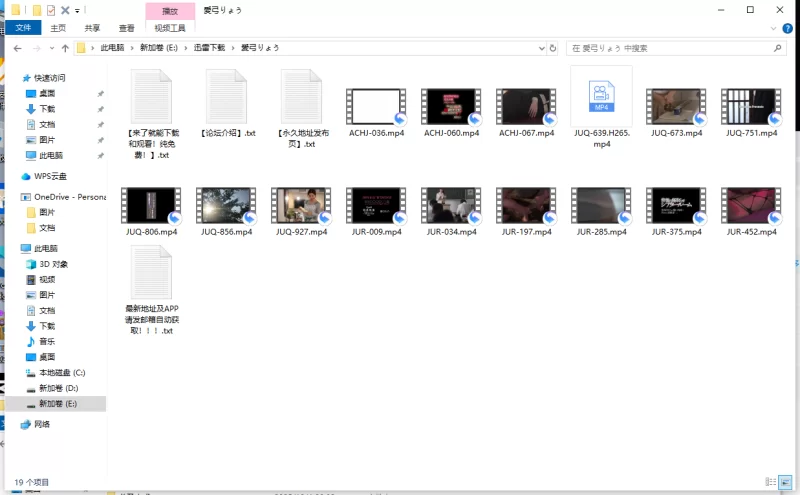The image size is (800, 495).
Task: Select large icons view in status bar
Action: [x=783, y=483]
